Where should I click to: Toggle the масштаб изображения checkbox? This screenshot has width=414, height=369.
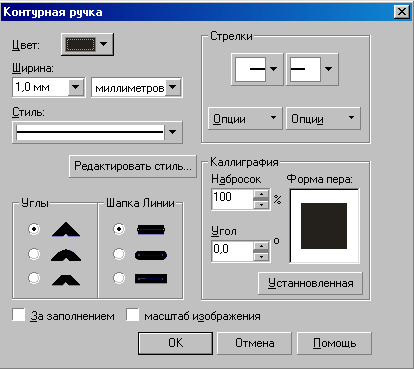(x=132, y=315)
